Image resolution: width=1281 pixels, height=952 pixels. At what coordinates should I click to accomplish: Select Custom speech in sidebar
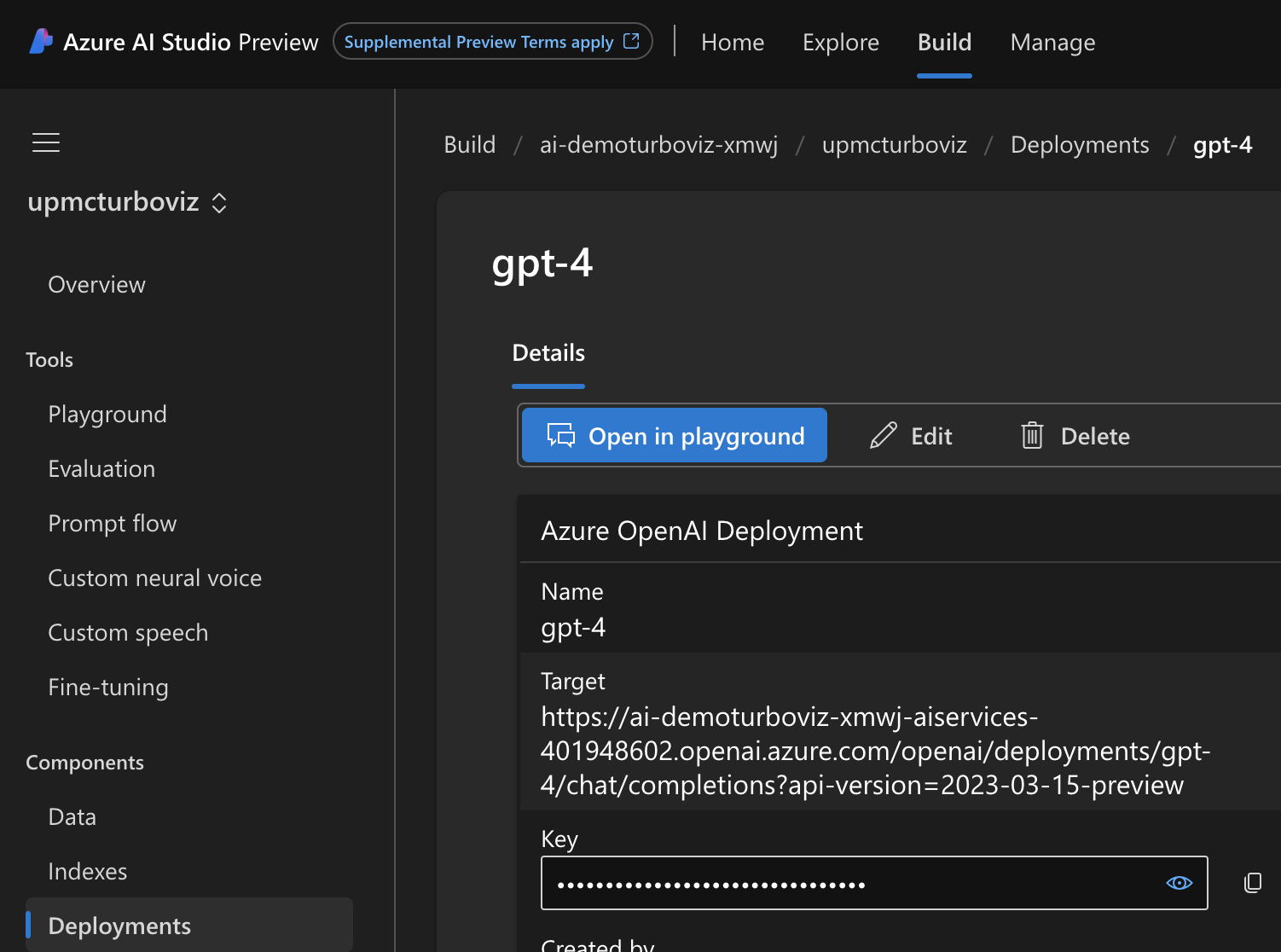tap(128, 633)
